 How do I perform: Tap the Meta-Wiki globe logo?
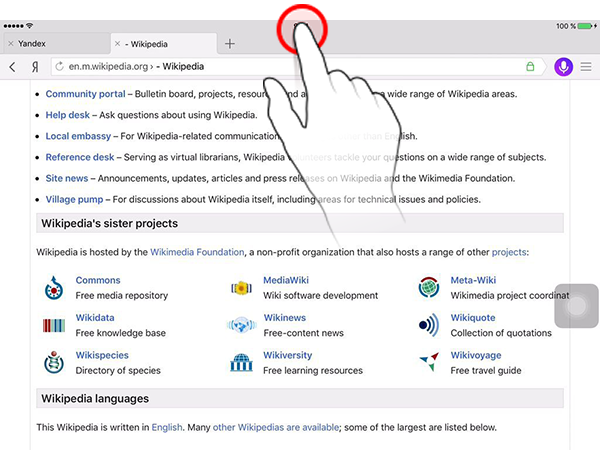tap(429, 288)
